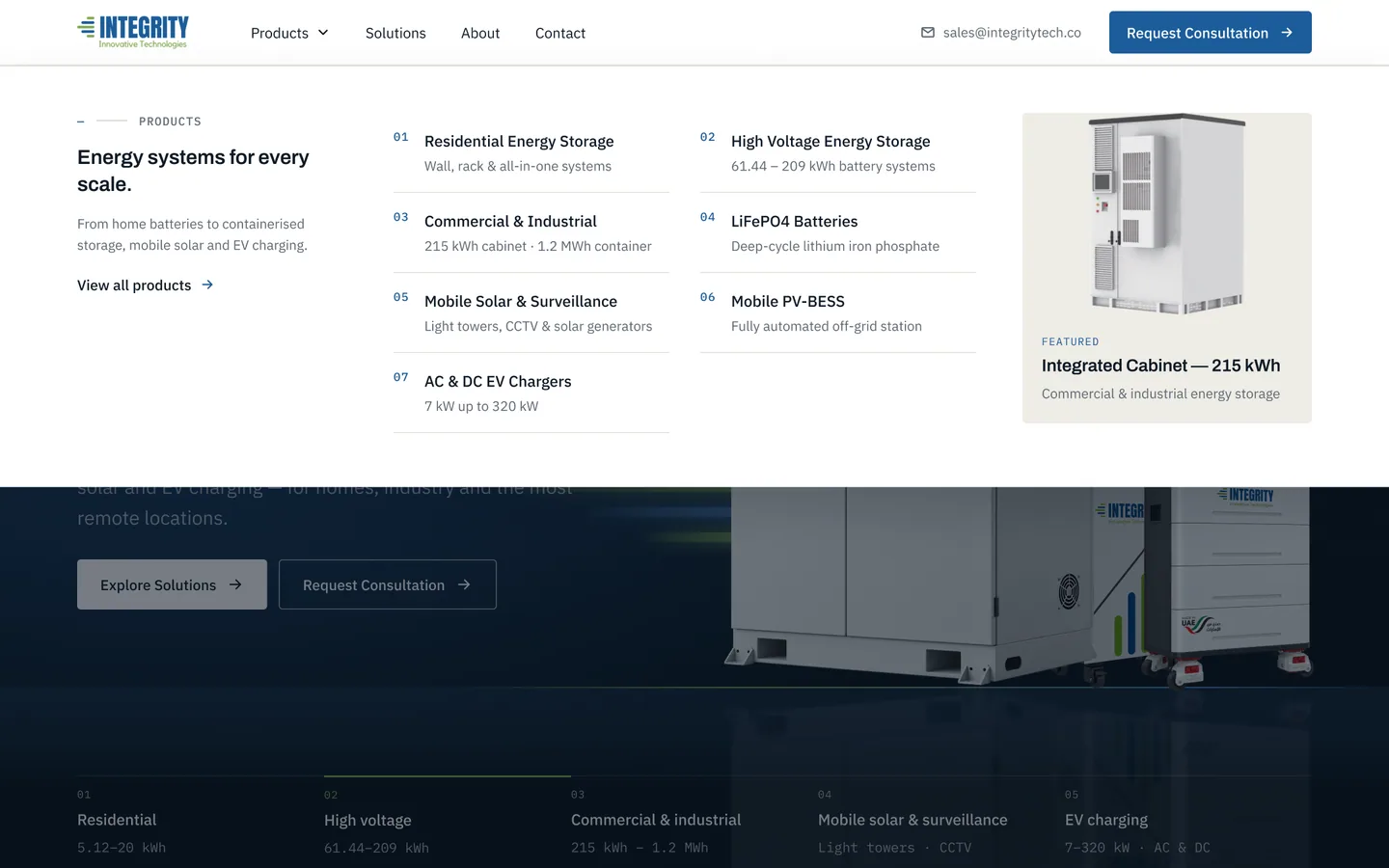Click "Commercial & industrial energy storage" caption
The width and height of the screenshot is (1389, 868).
pyautogui.click(x=1161, y=393)
